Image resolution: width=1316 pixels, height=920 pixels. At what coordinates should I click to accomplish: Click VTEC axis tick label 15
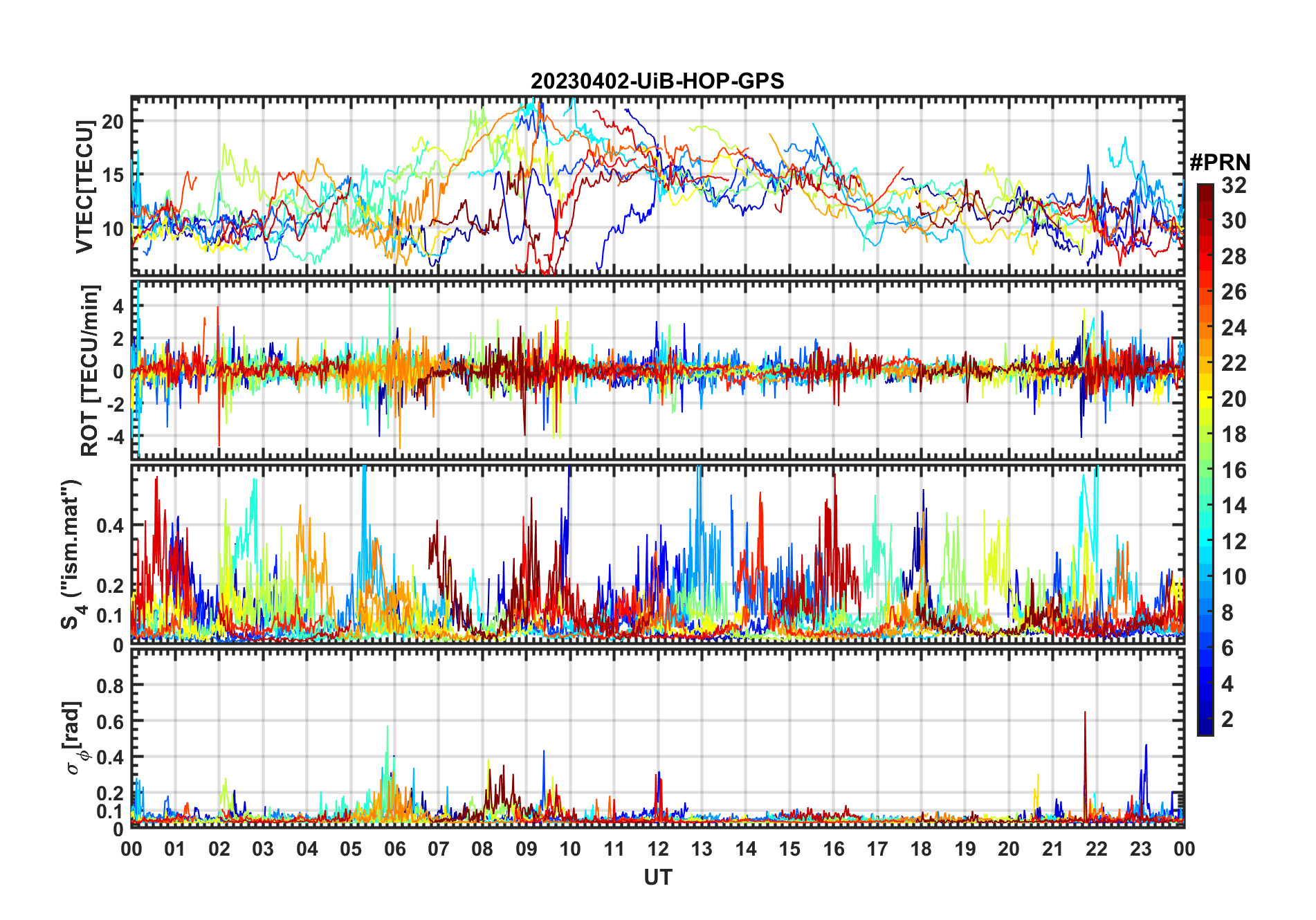click(x=113, y=175)
